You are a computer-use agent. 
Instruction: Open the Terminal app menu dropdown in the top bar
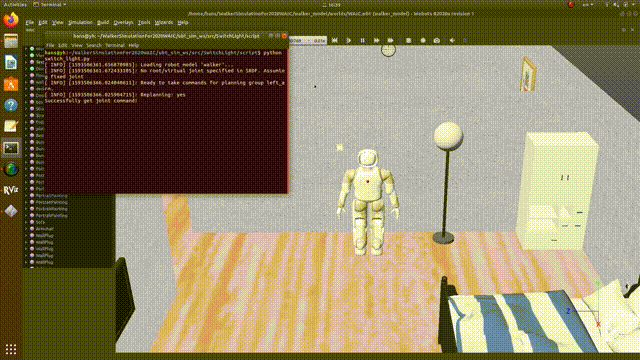(50, 4)
